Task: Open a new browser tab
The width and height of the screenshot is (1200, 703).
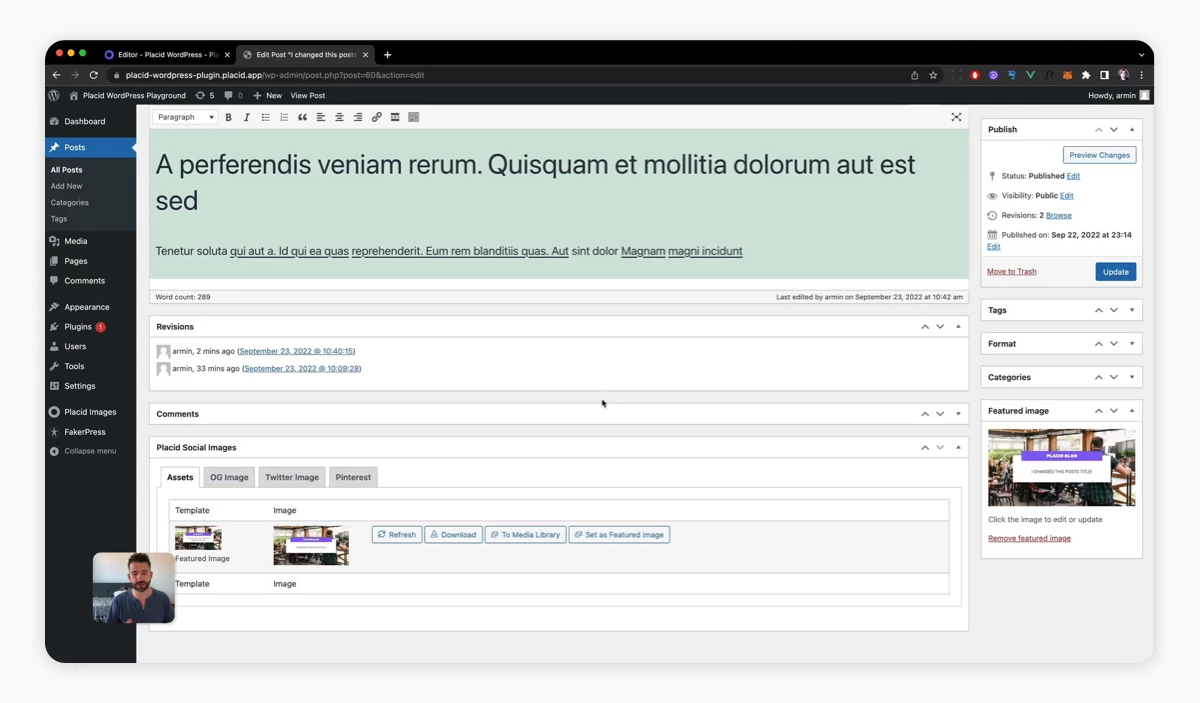Action: click(x=388, y=55)
